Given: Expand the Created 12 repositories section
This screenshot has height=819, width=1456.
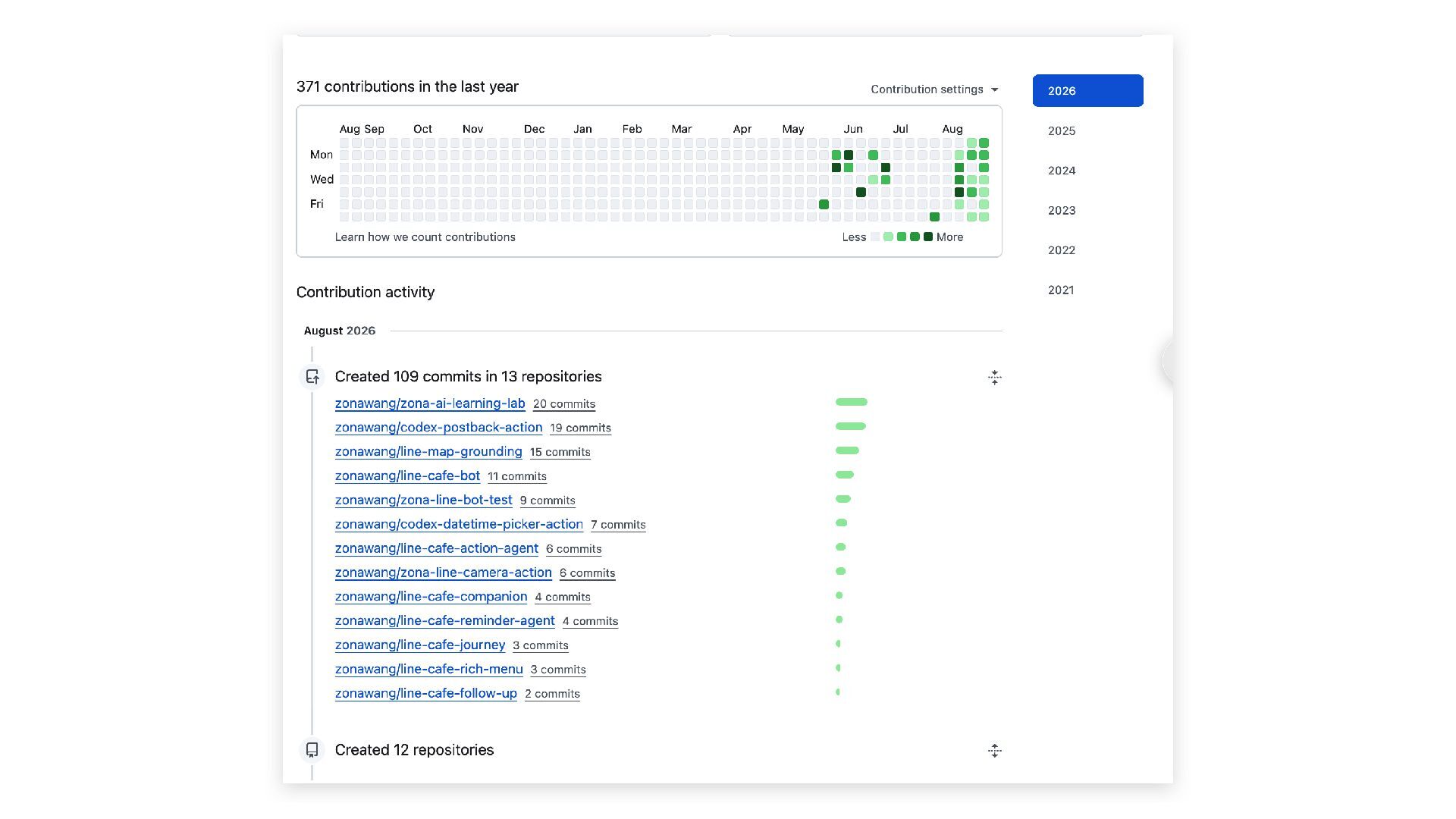Looking at the screenshot, I should [995, 751].
